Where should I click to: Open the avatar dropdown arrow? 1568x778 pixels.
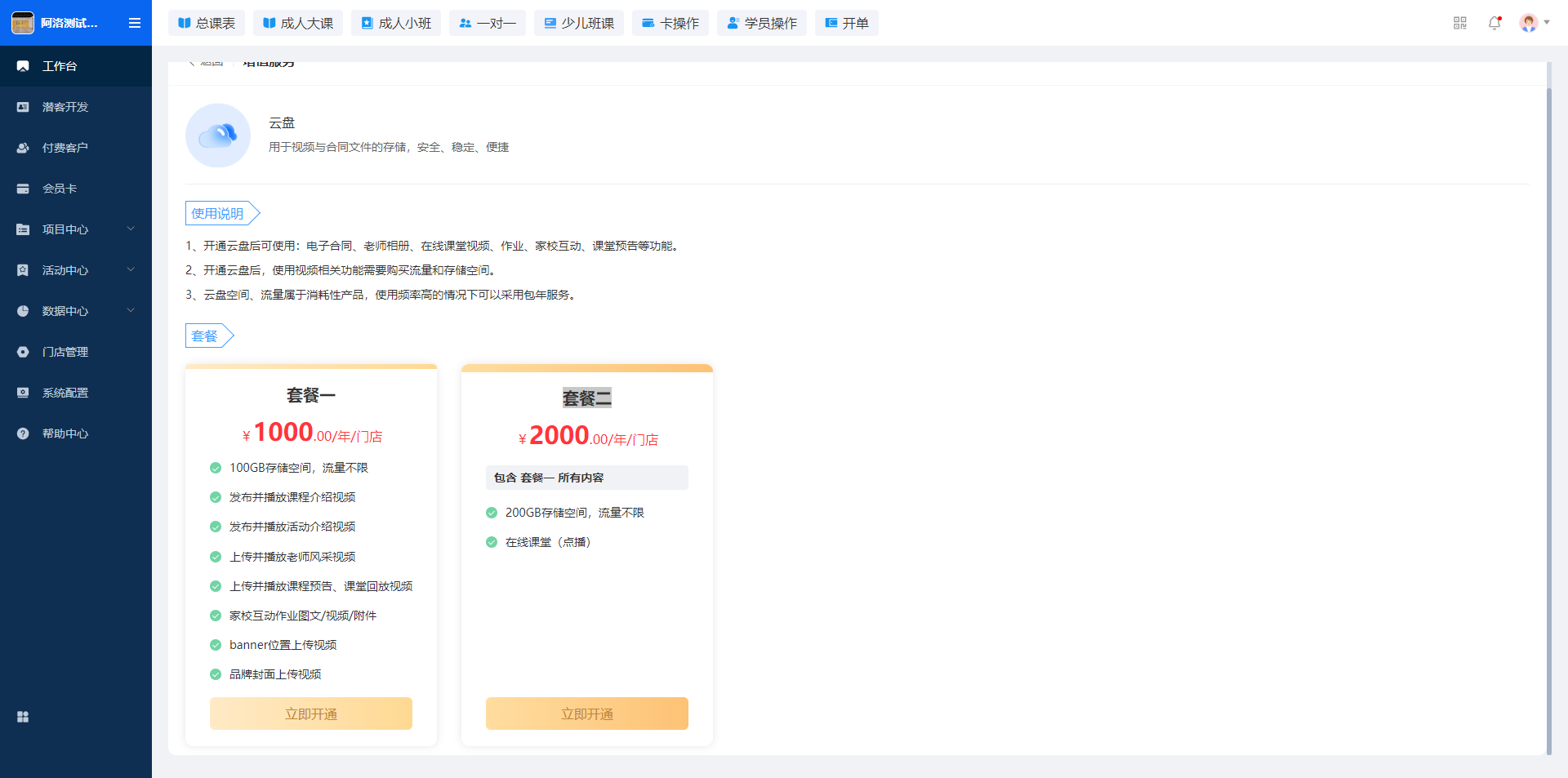click(x=1547, y=23)
